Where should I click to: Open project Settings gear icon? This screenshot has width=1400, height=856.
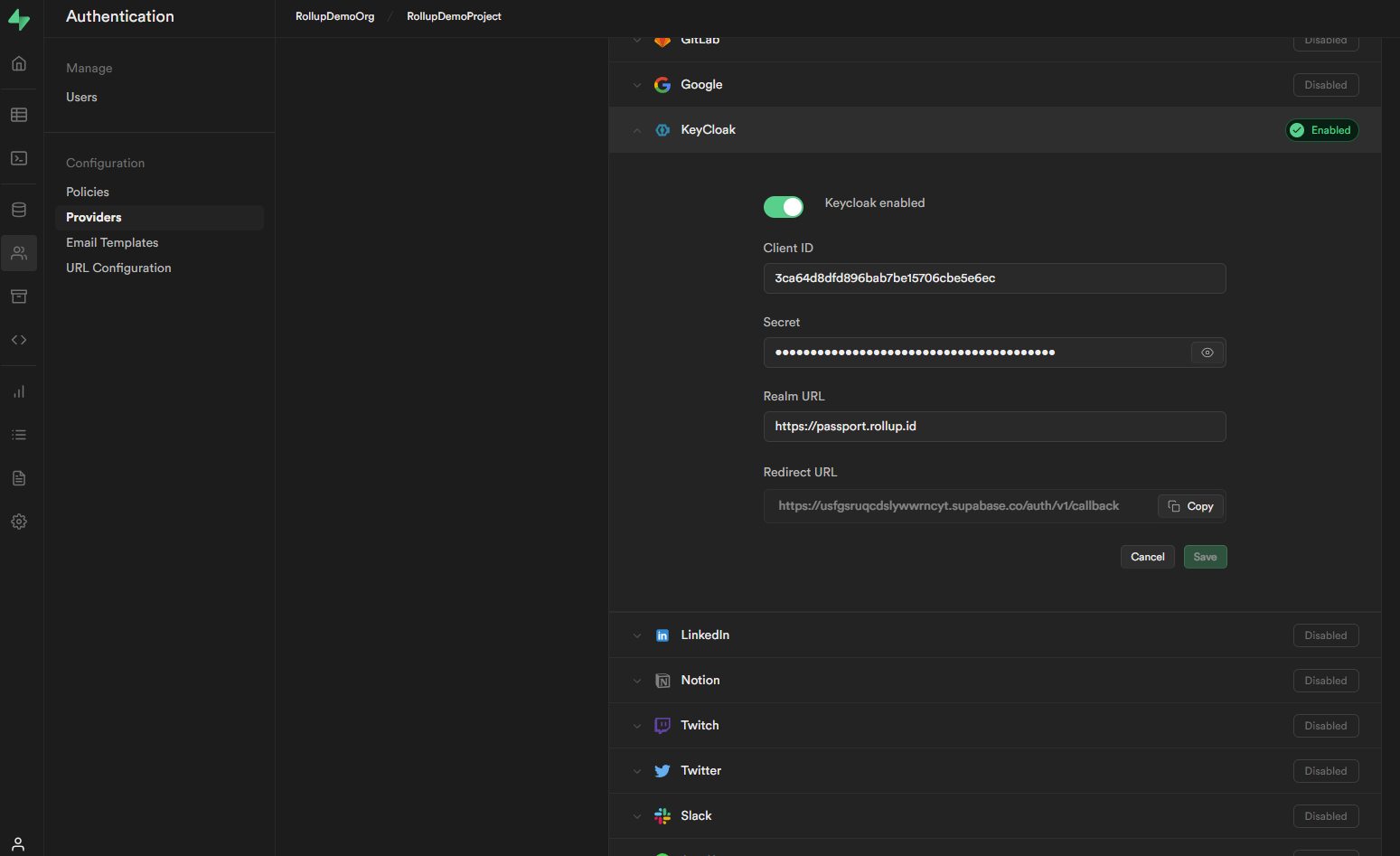tap(19, 522)
